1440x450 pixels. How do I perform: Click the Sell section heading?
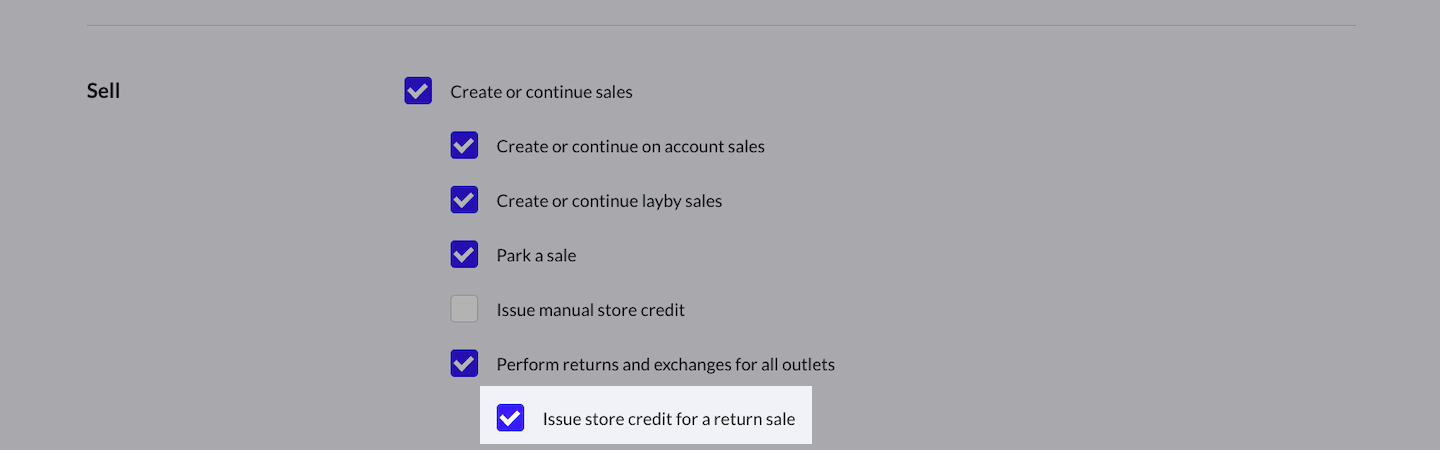(103, 91)
